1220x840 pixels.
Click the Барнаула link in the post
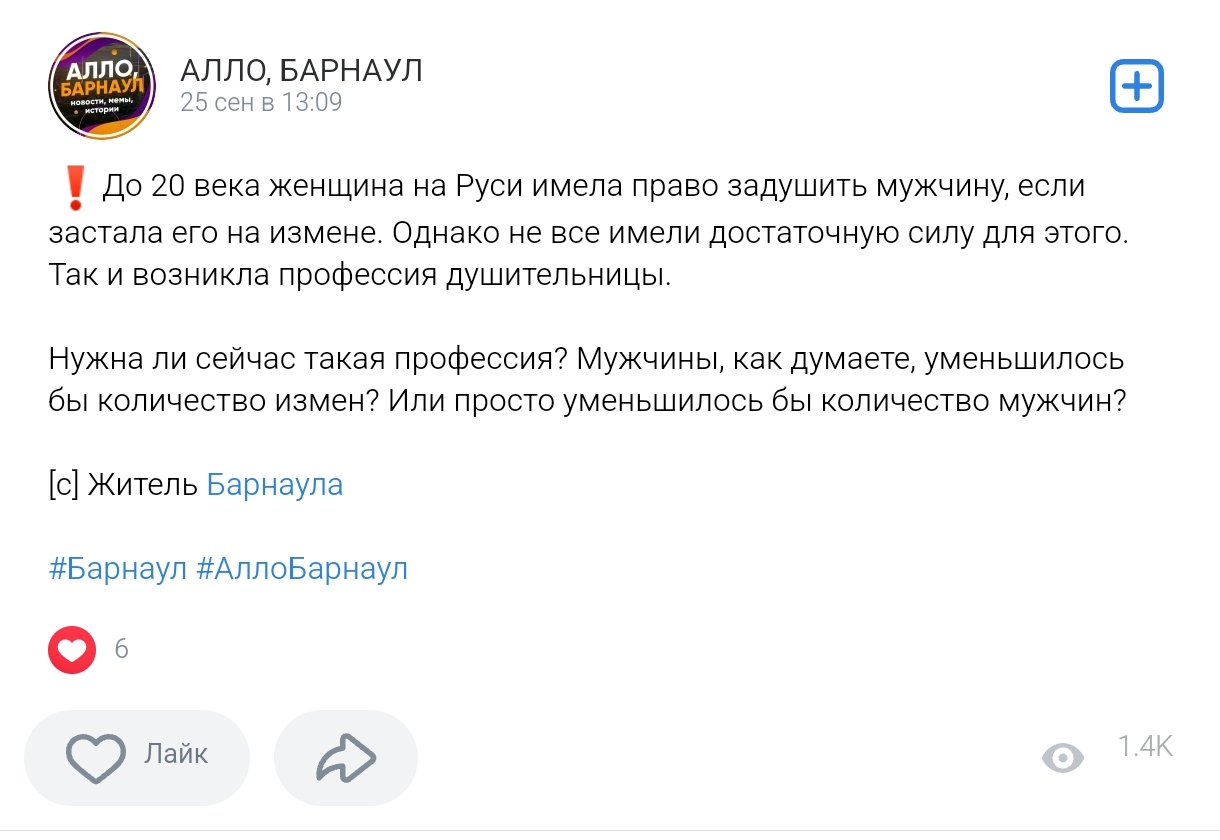pyautogui.click(x=274, y=484)
